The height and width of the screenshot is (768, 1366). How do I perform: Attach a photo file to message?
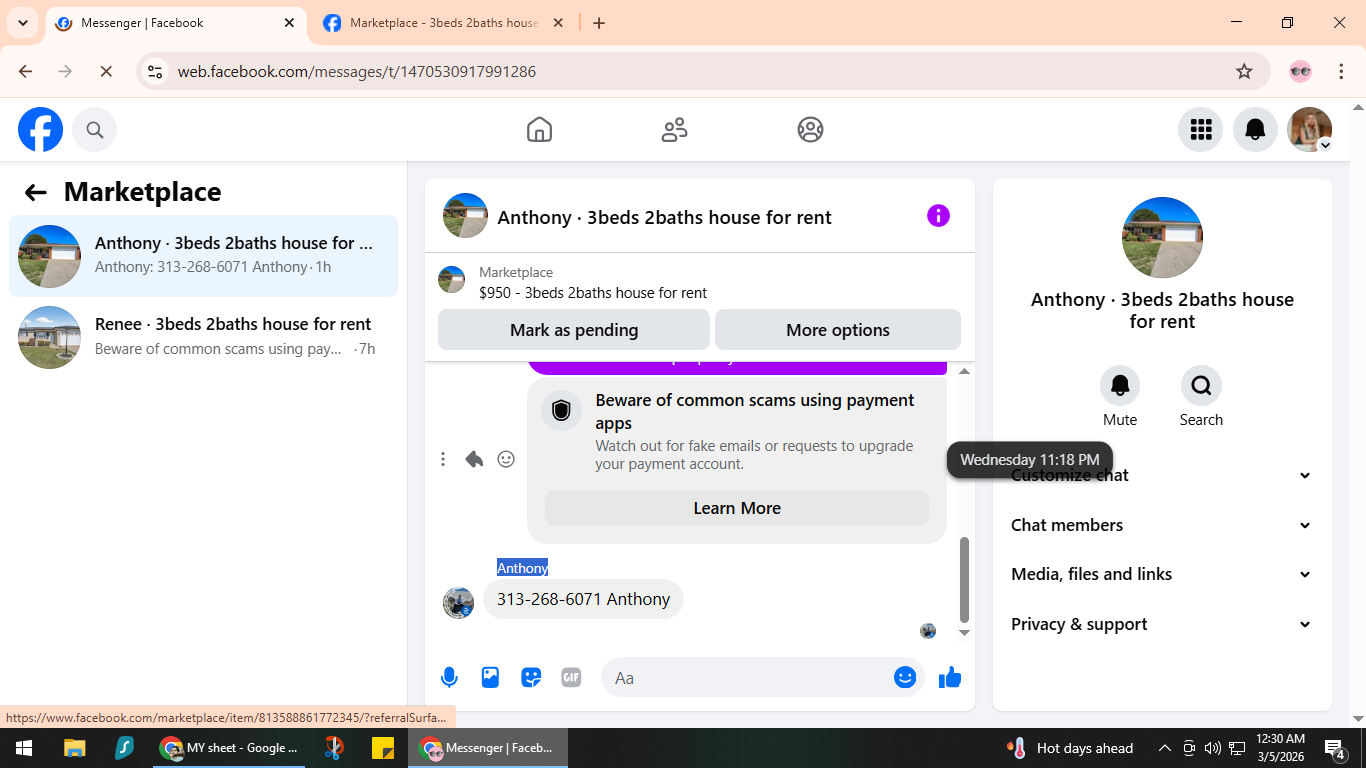pyautogui.click(x=490, y=678)
